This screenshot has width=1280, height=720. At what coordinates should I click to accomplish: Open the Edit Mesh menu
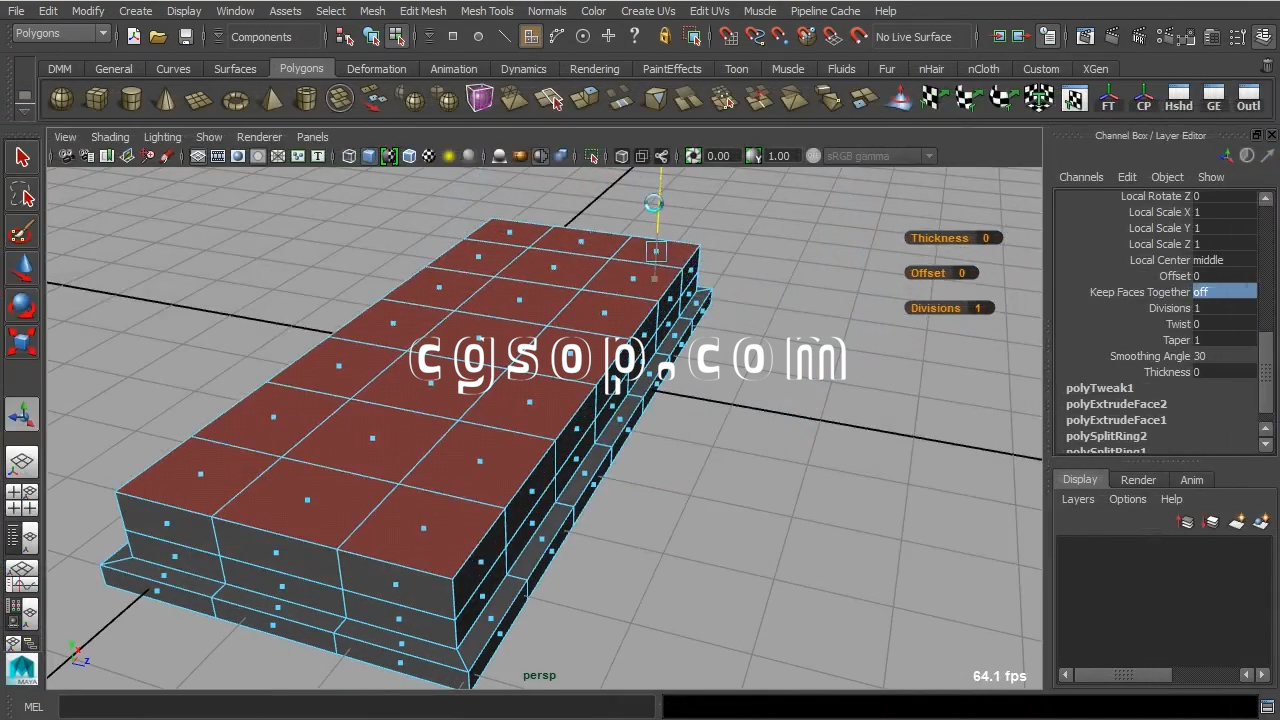pos(422,11)
